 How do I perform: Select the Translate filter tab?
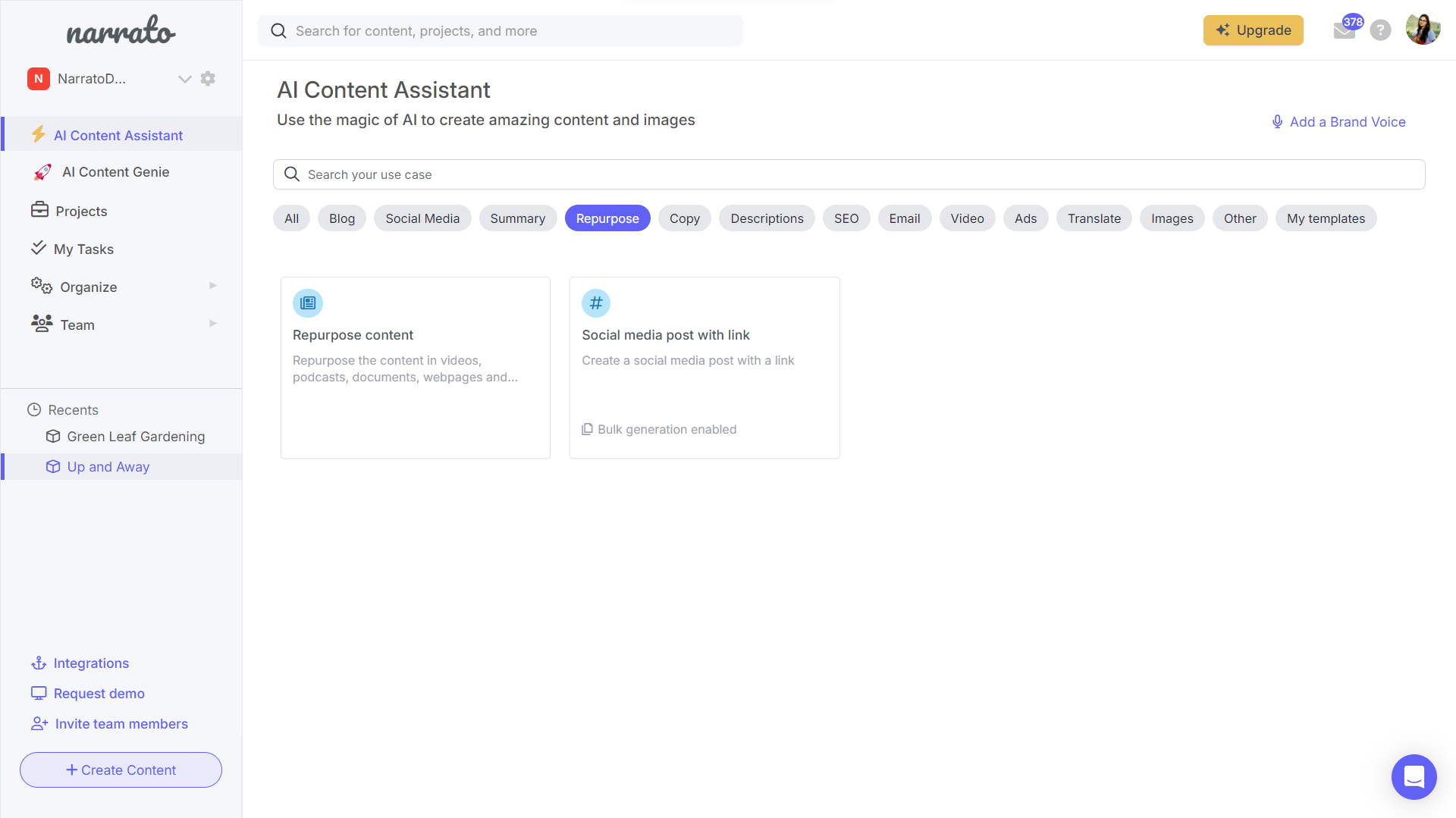tap(1094, 218)
